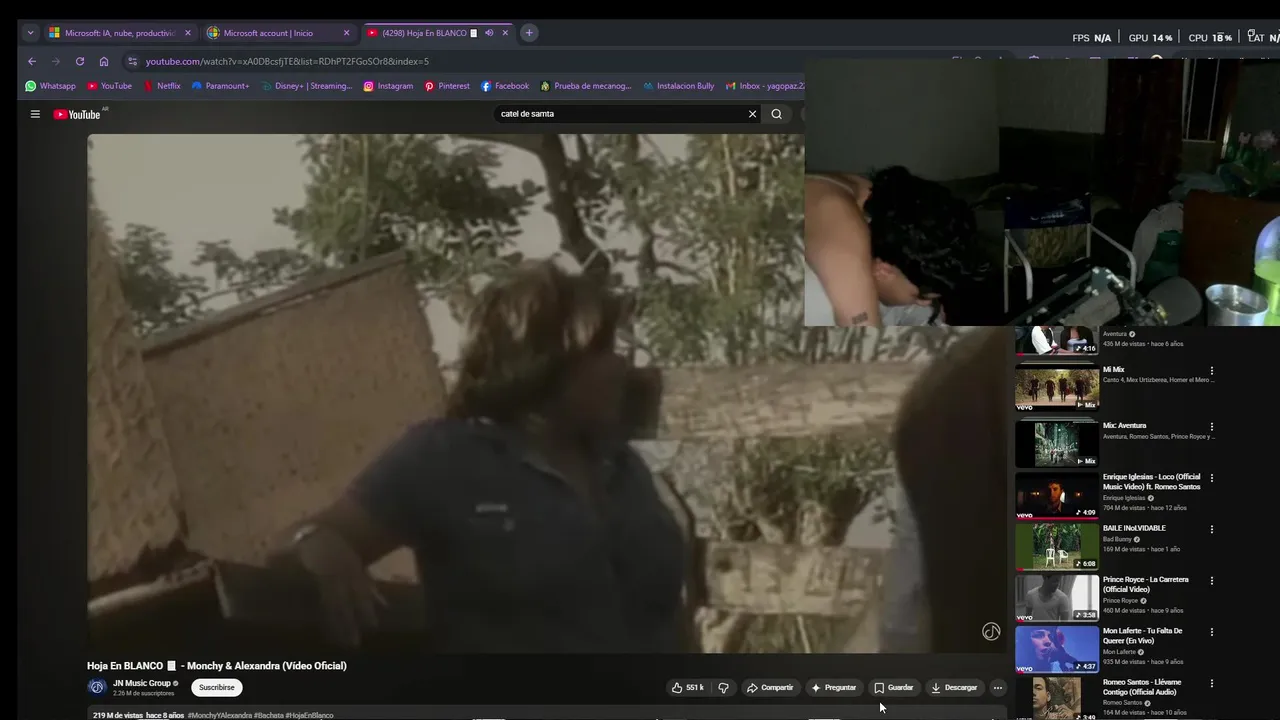This screenshot has width=1280, height=720.
Task: Click the #HojaEnBlanco hashtag
Action: tap(309, 715)
